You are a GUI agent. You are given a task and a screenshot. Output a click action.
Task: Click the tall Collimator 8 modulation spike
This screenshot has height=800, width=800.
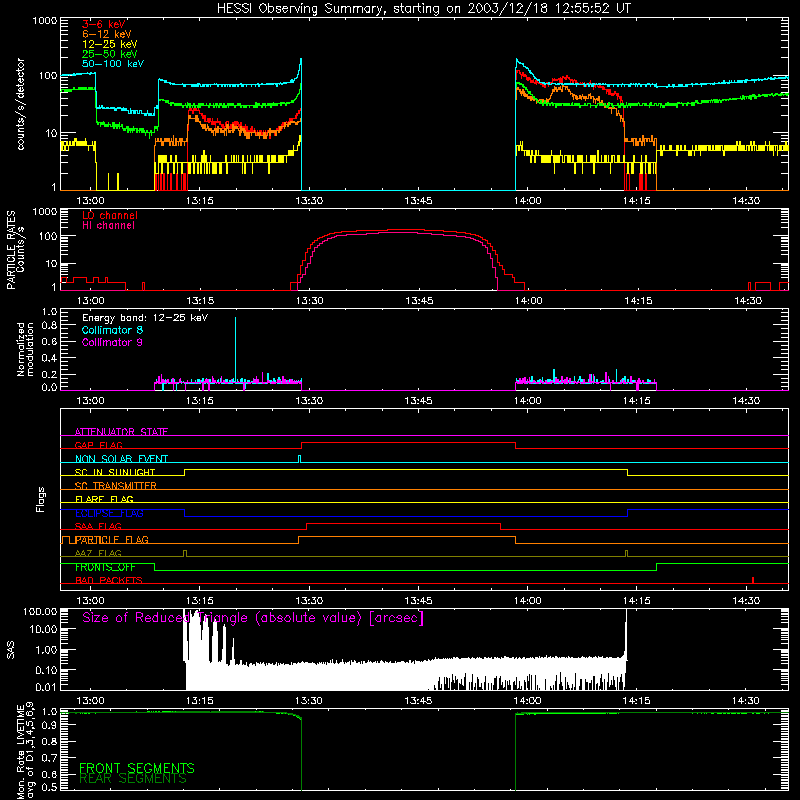(x=235, y=347)
